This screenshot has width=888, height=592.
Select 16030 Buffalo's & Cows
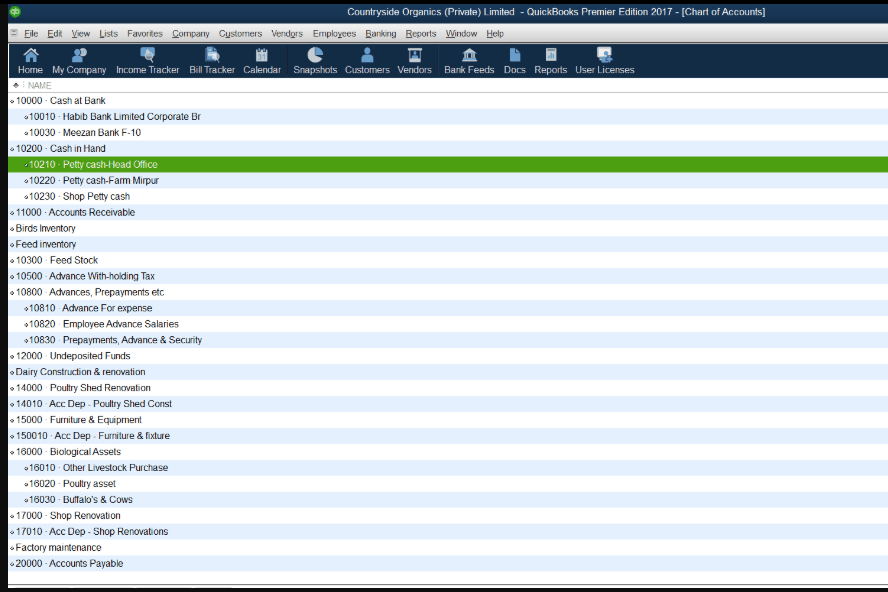pos(447,499)
